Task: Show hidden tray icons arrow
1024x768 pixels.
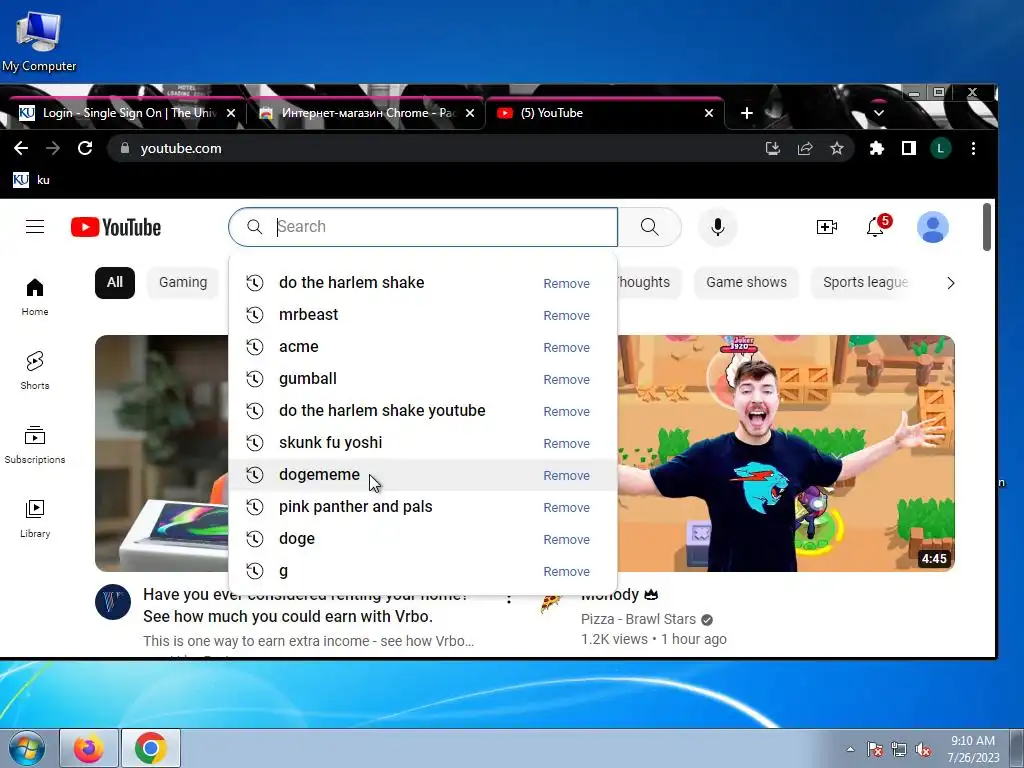Action: click(850, 749)
